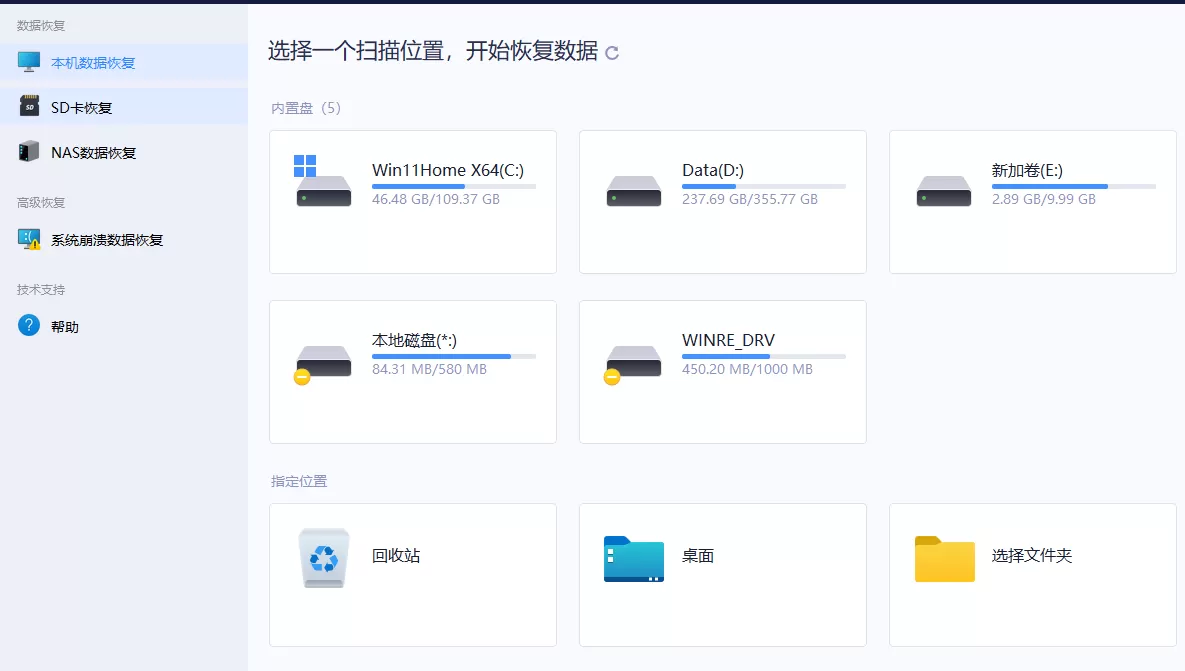Select the 本机数据恢复 sidebar icon
Screen dimensions: 1185x671
pos(28,62)
